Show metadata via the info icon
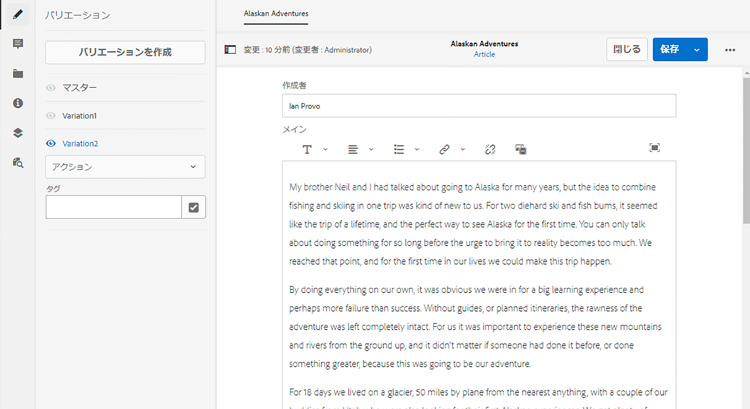The width and height of the screenshot is (750, 409). point(18,103)
